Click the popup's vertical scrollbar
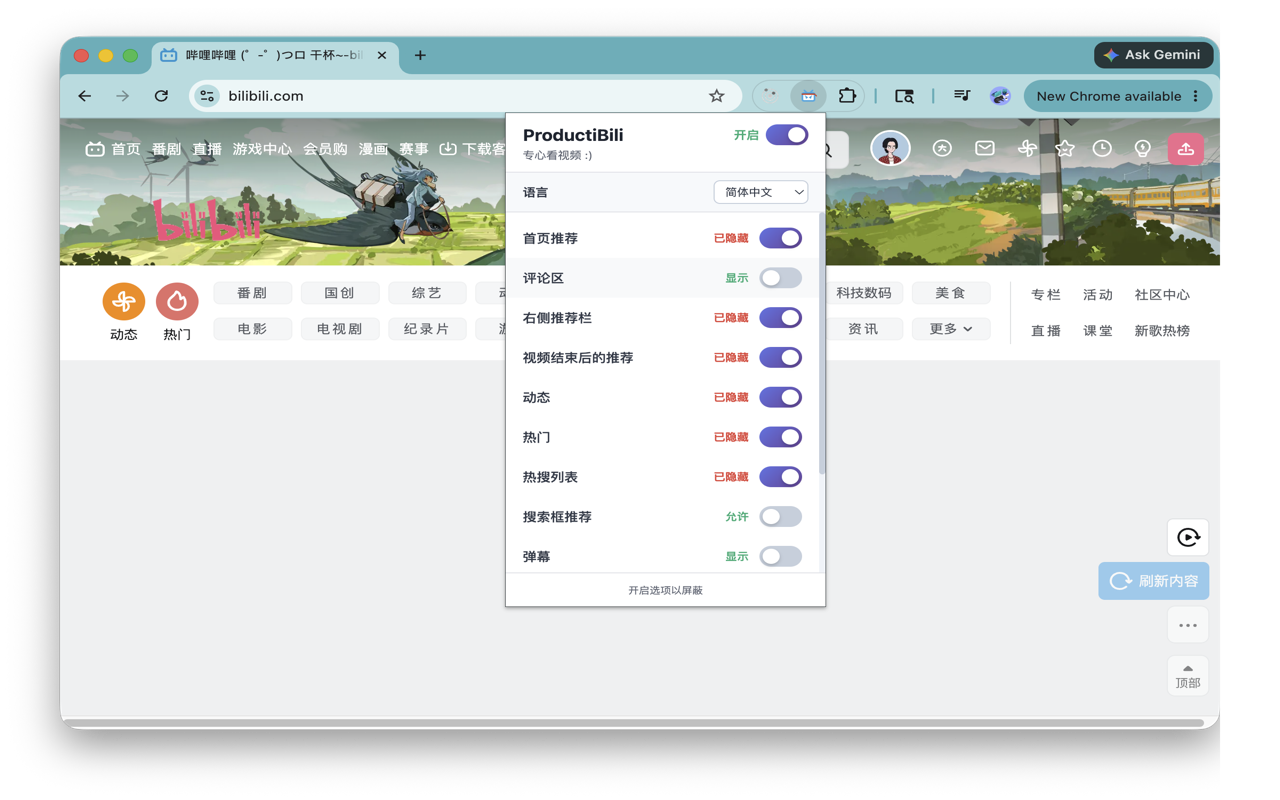Screen dimensions: 1280x800 pos(822,343)
